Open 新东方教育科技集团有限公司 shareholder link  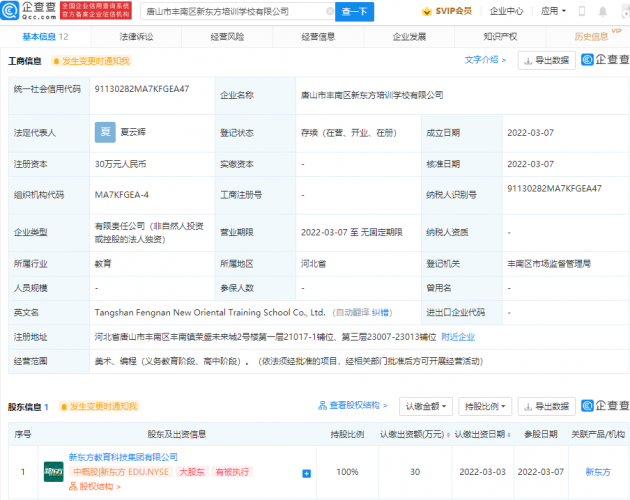pos(123,457)
